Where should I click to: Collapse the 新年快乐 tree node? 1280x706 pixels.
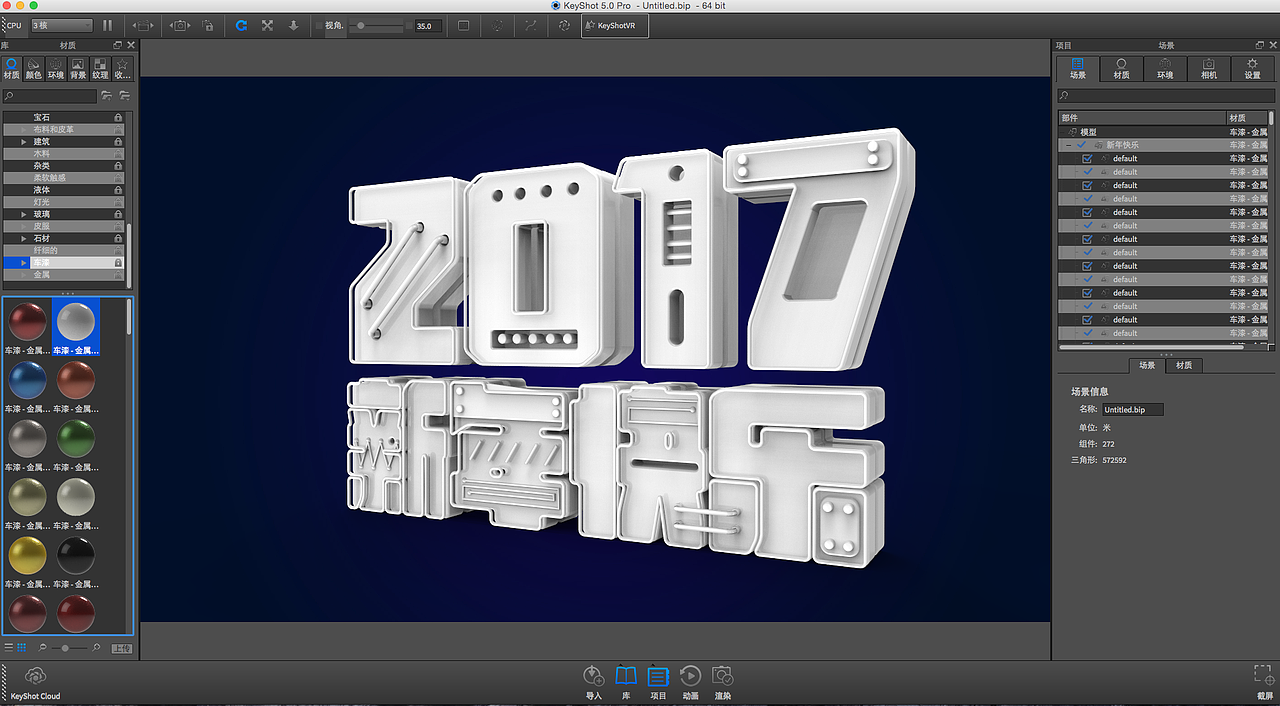pos(1068,145)
